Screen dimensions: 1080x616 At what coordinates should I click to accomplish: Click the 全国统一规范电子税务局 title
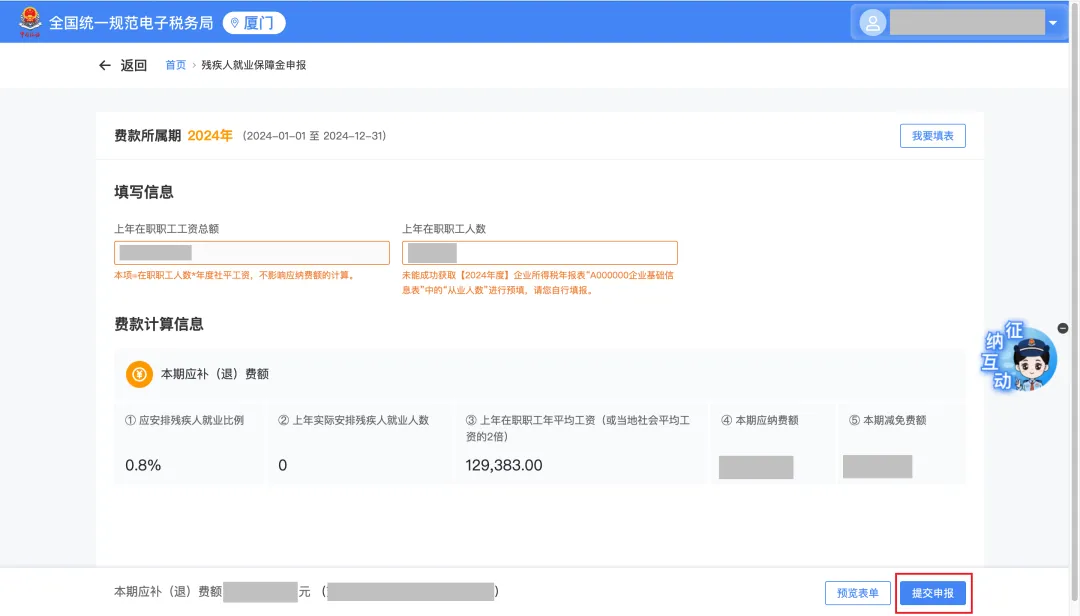pos(131,23)
